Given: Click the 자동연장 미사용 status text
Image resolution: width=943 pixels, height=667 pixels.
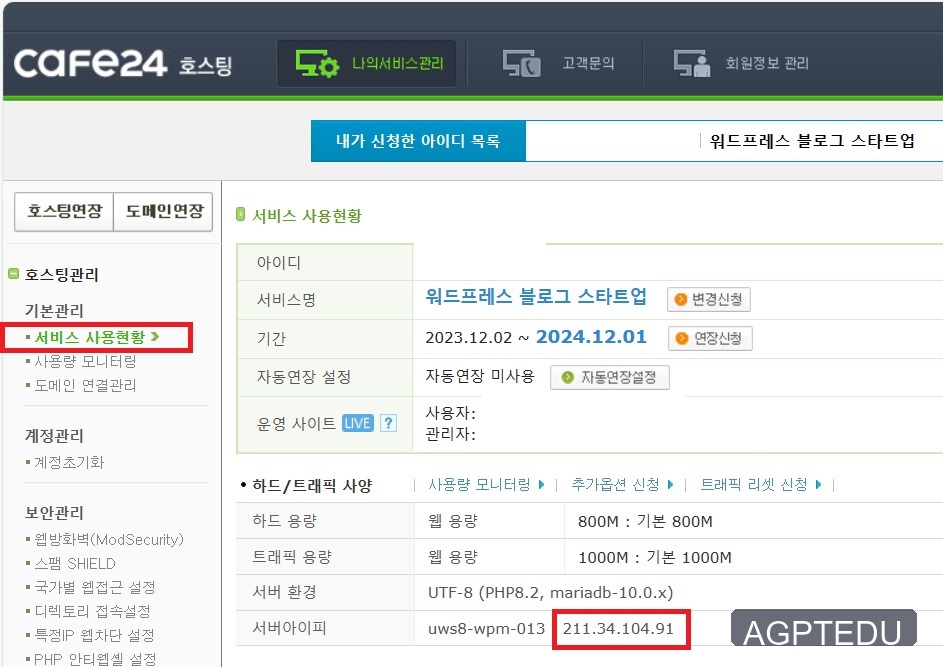Looking at the screenshot, I should (x=480, y=377).
